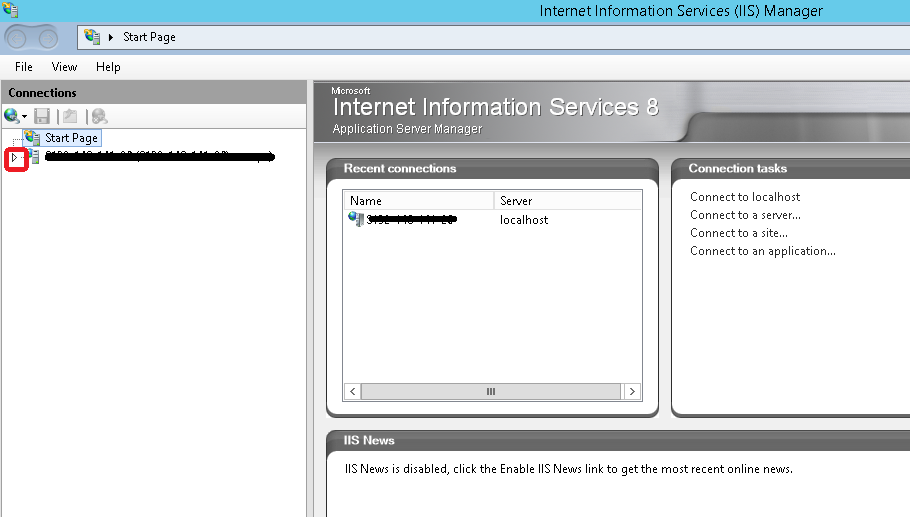Click the Connections panel header

point(154,93)
